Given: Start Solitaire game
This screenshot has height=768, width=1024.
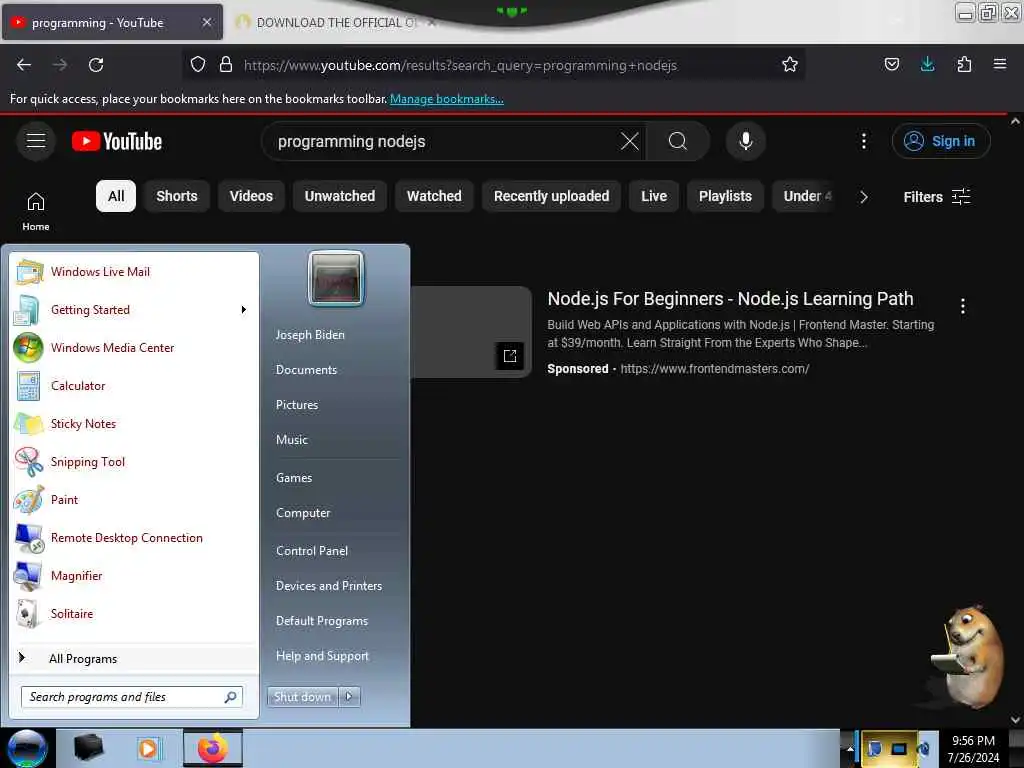Looking at the screenshot, I should point(135,614).
